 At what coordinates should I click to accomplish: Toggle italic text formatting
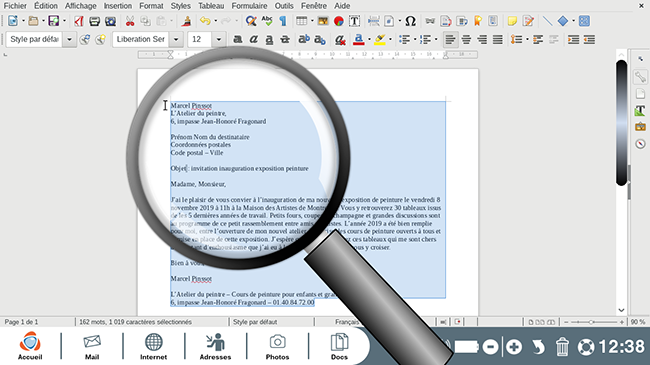[253, 39]
